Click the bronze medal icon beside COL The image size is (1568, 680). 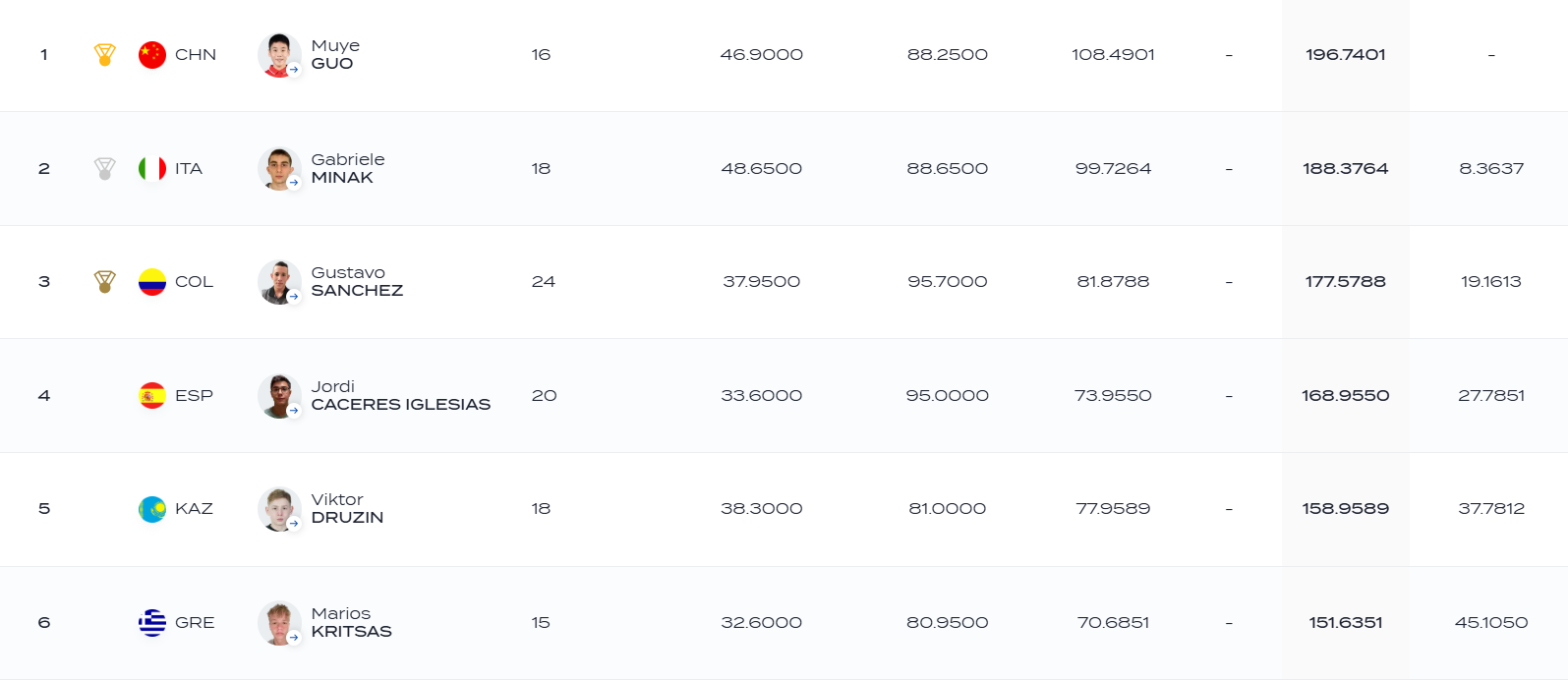click(105, 282)
